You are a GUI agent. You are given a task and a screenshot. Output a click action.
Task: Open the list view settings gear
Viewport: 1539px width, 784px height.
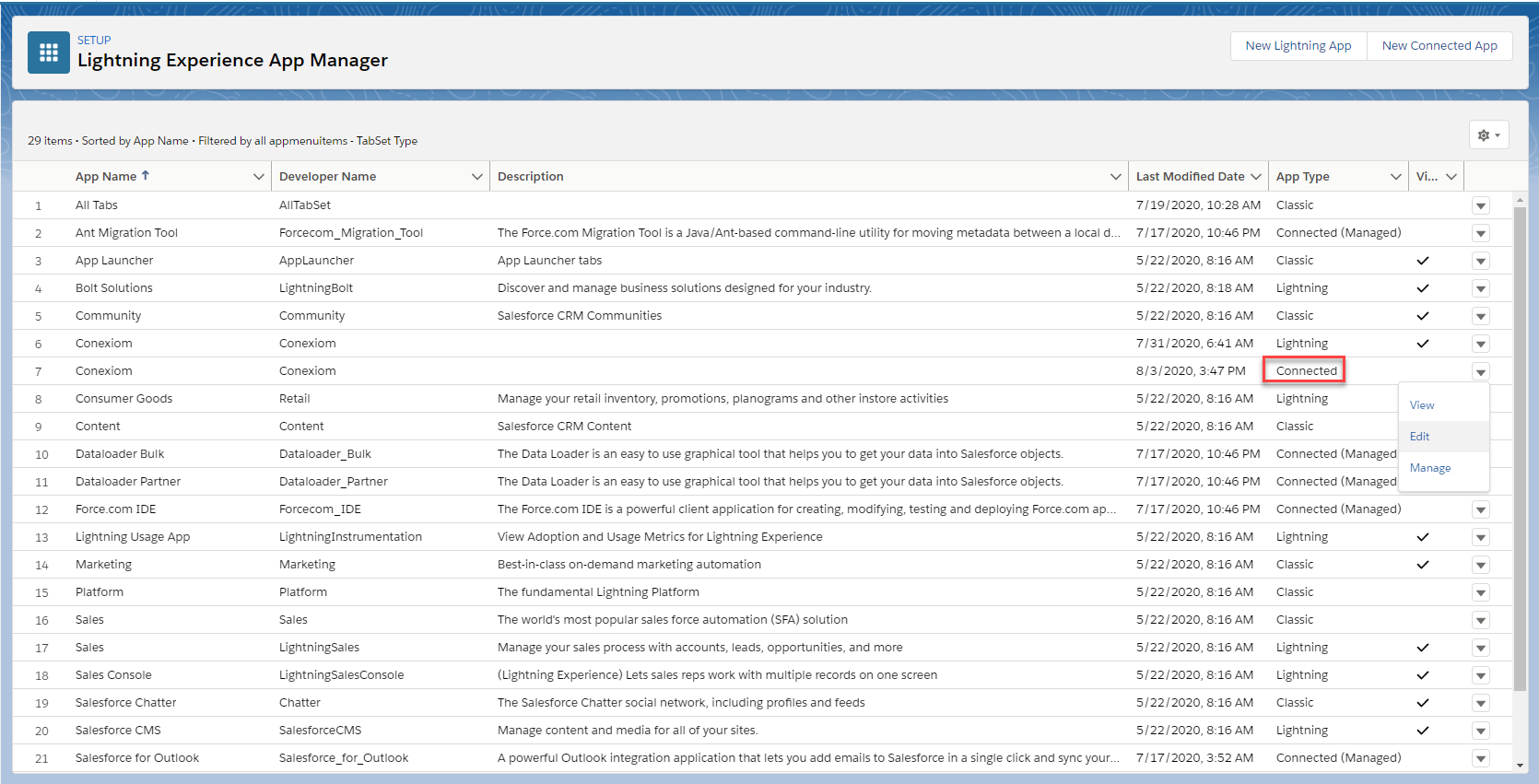[1488, 135]
